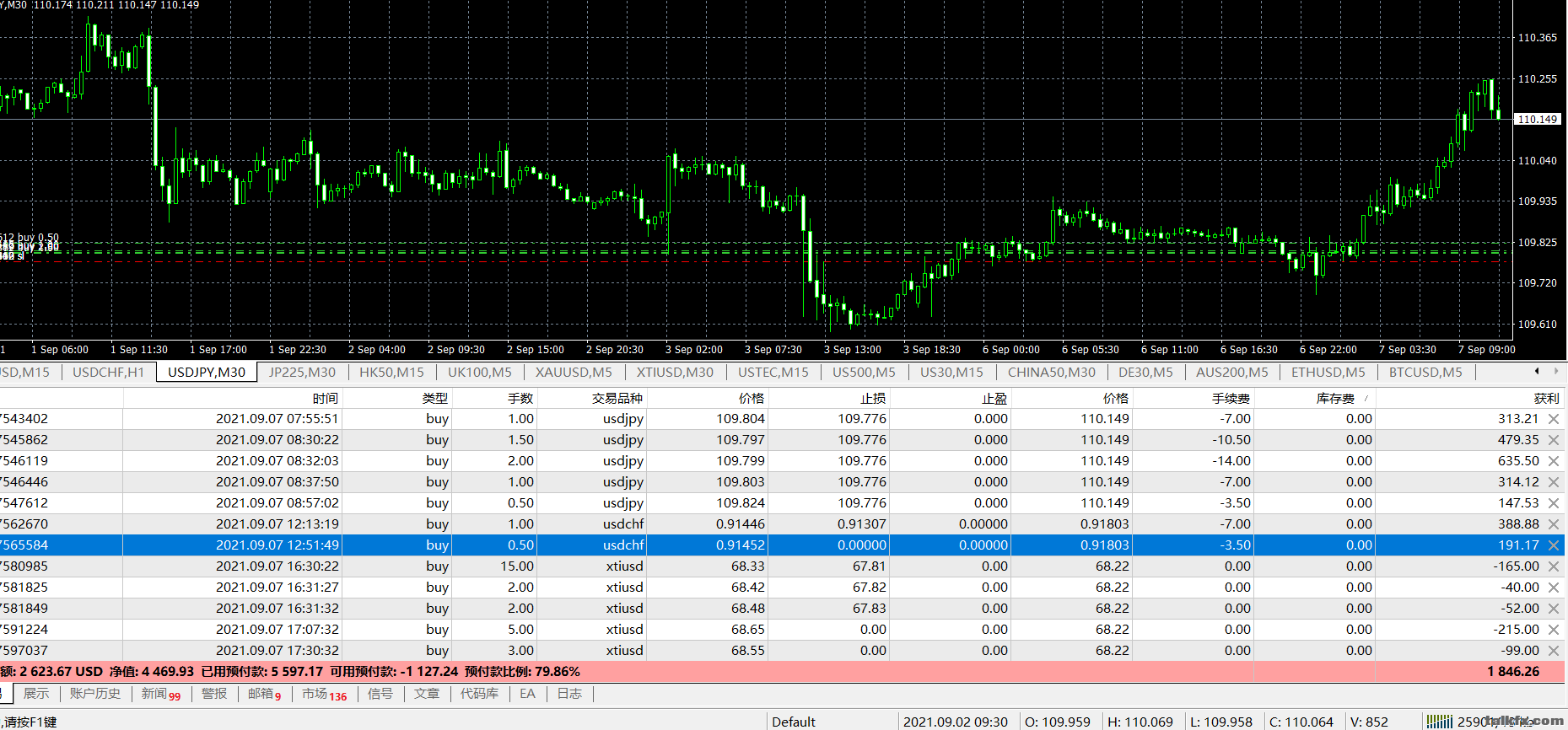Viewport: 1568px width, 730px height.
Task: Close order 547612 with the X icon
Action: pyautogui.click(x=1554, y=503)
